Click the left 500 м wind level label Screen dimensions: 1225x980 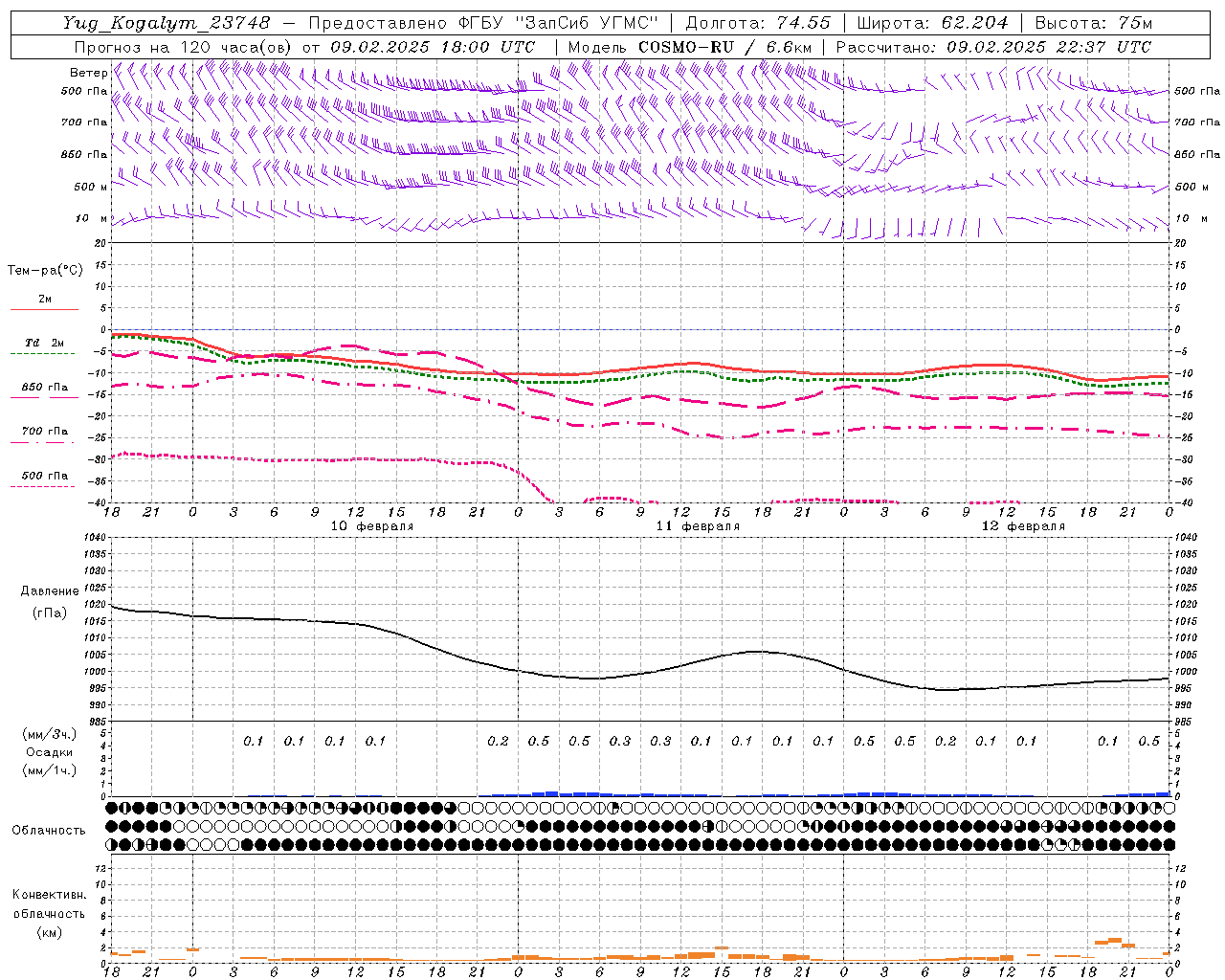pyautogui.click(x=92, y=187)
